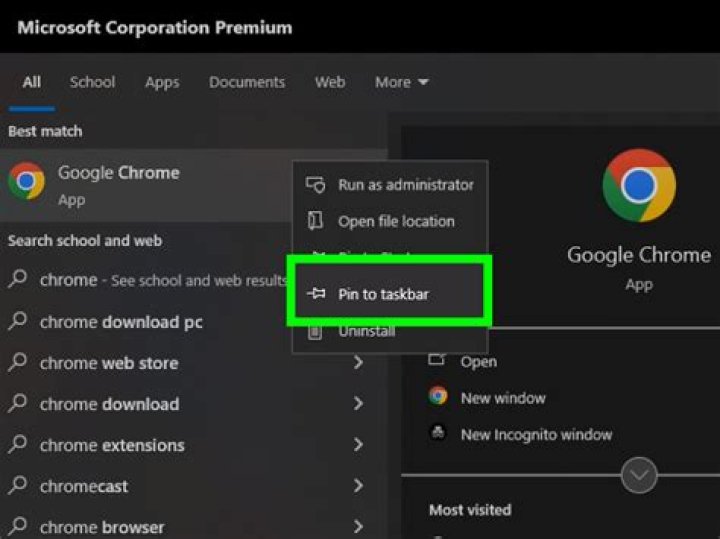Click search icon beside 'chromecast'

click(x=17, y=485)
